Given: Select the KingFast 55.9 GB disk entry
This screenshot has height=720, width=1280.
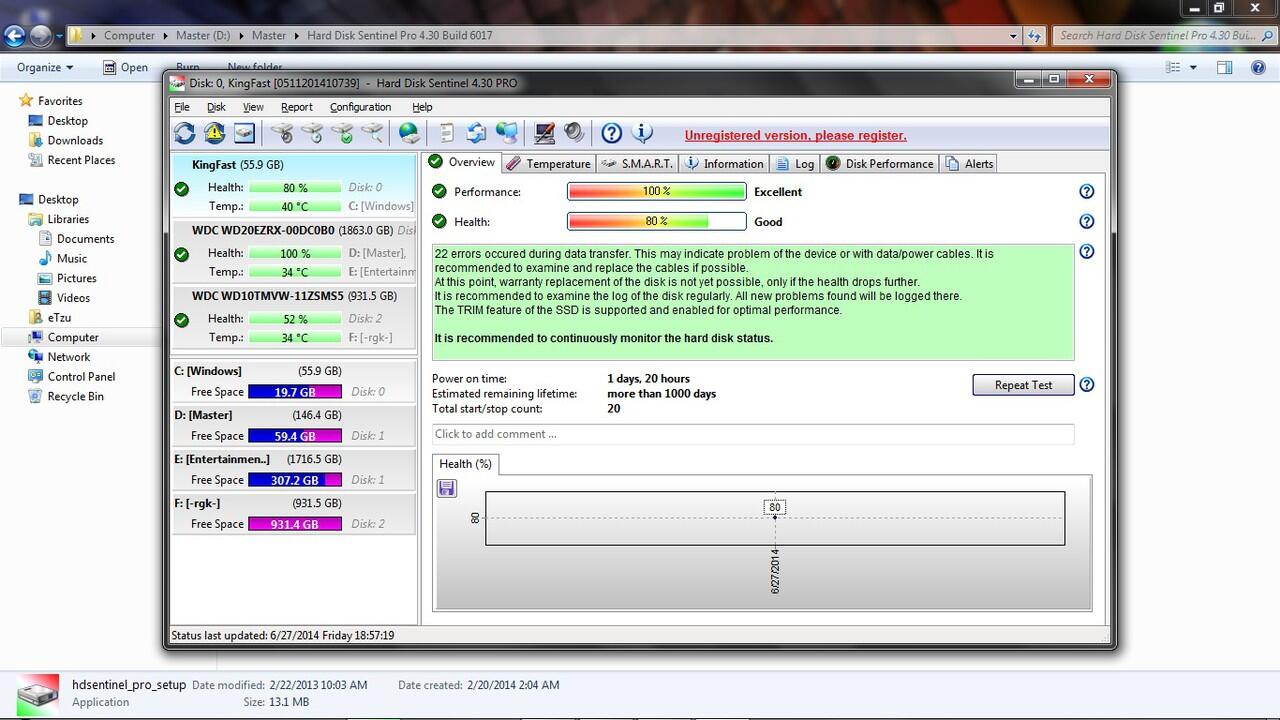Looking at the screenshot, I should [x=294, y=185].
